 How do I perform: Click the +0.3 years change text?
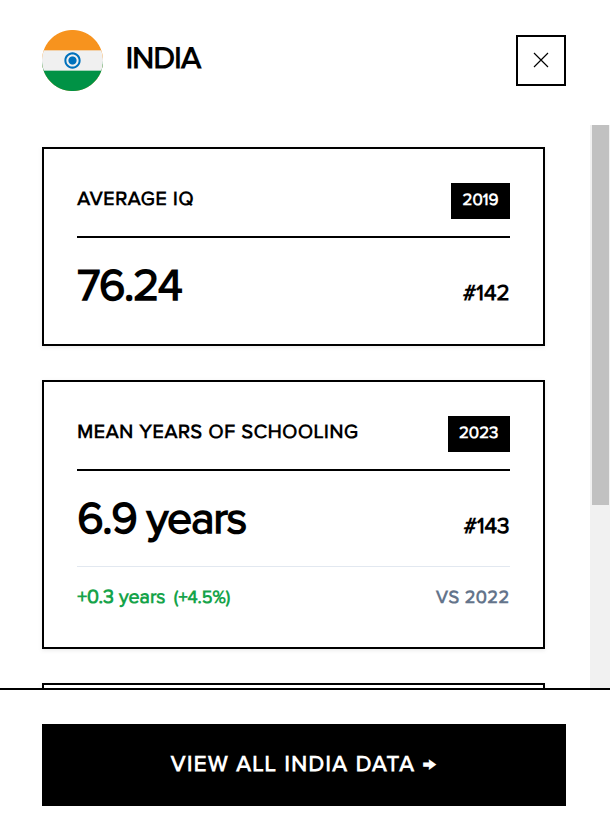(x=121, y=597)
